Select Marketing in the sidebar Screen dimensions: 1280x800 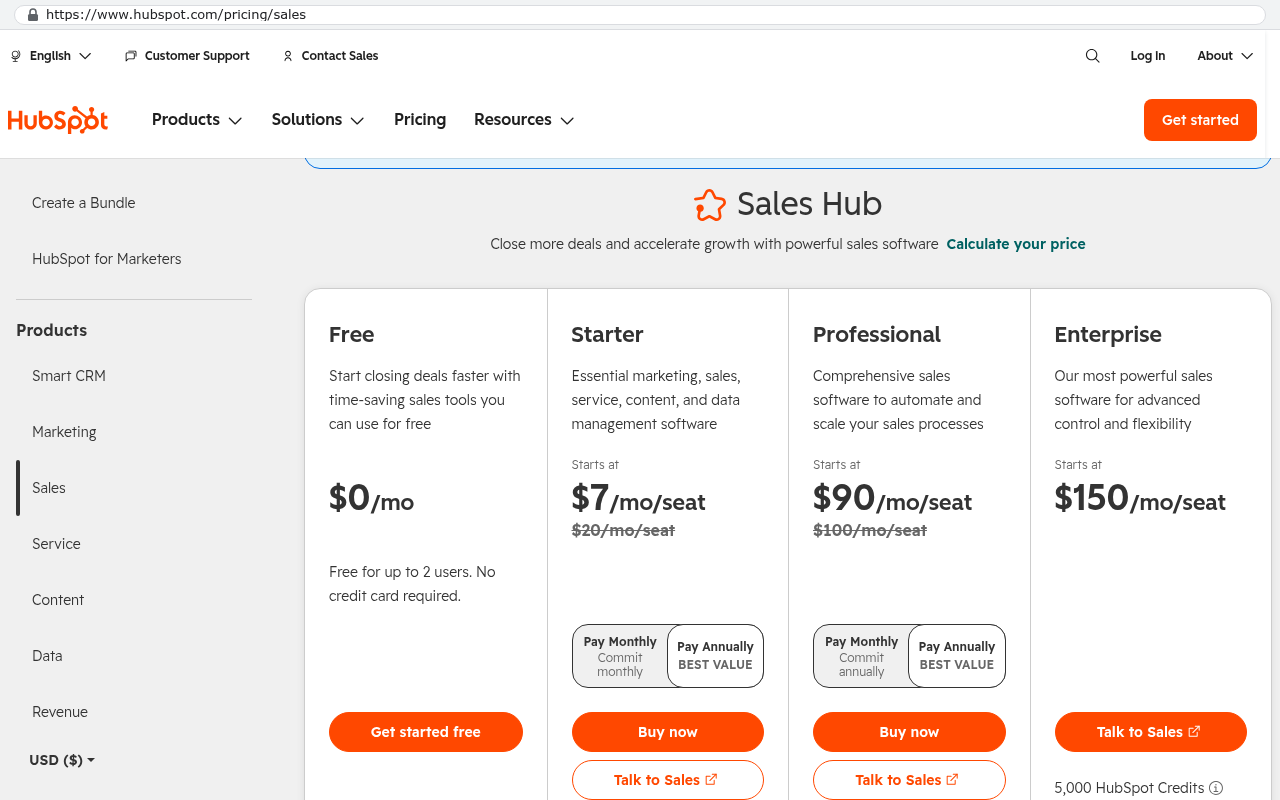(64, 432)
